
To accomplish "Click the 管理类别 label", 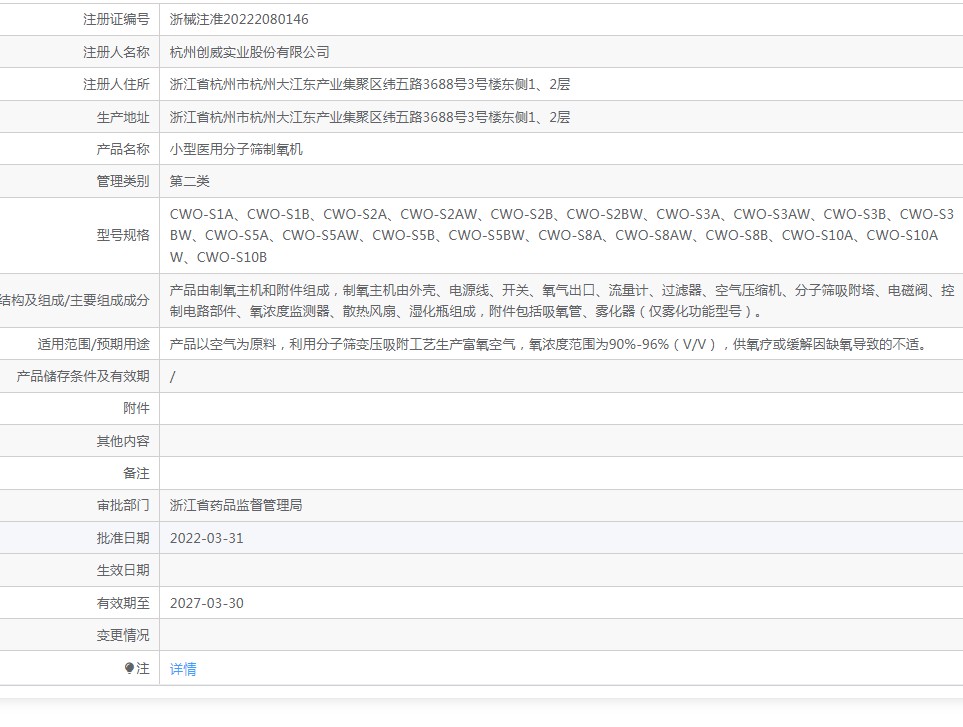I will click(123, 181).
